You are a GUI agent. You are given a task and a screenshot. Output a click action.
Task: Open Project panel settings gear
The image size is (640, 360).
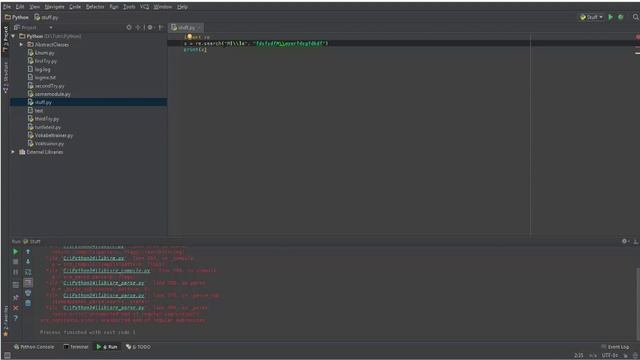pos(150,27)
